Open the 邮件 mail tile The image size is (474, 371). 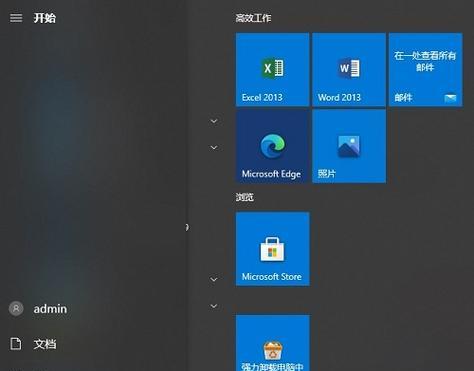[x=426, y=70]
